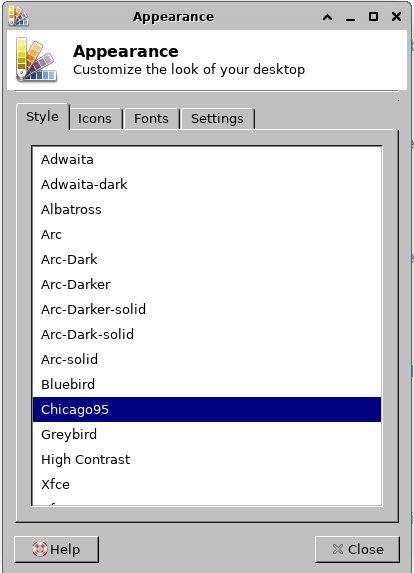Close the window via title bar X

coord(396,16)
